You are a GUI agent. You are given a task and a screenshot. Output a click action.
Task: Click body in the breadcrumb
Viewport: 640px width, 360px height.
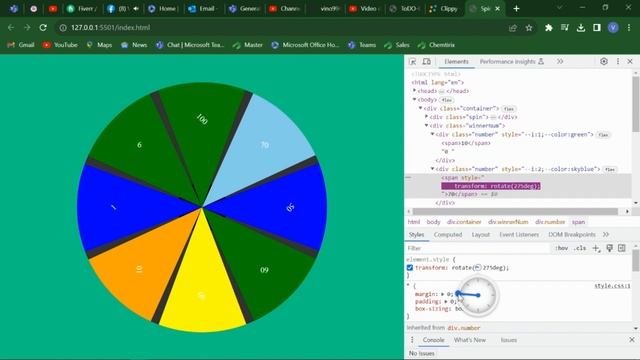point(433,222)
